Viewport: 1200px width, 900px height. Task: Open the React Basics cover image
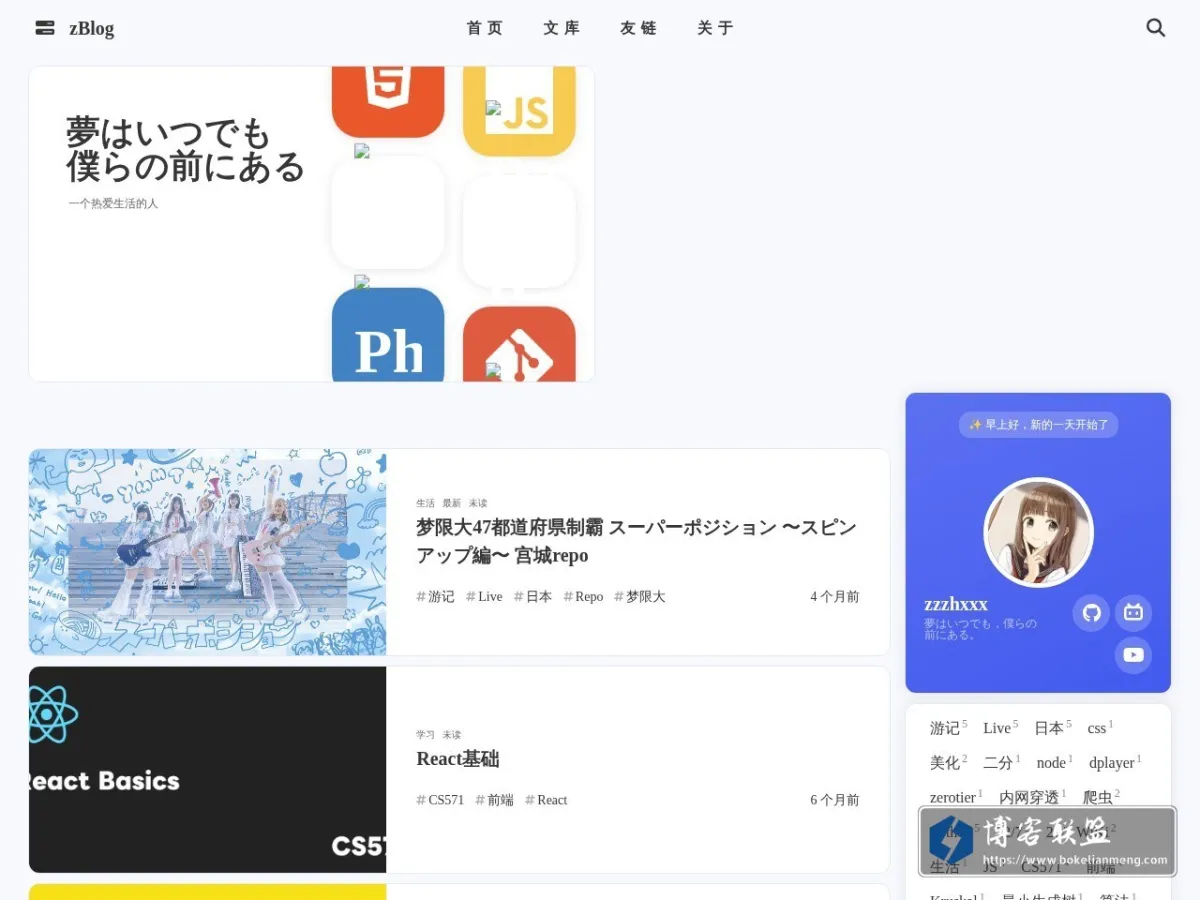[x=208, y=770]
